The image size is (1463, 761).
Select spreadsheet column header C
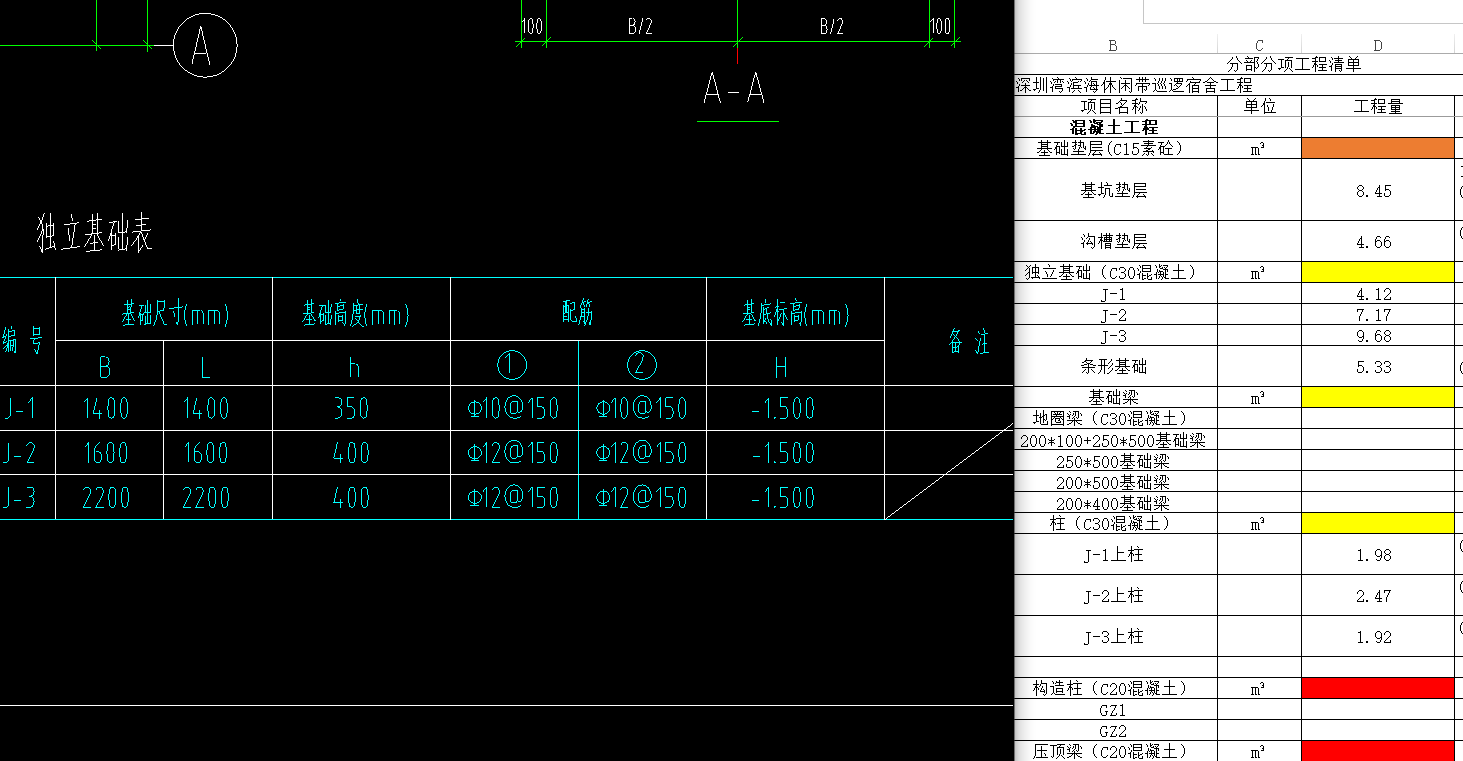click(1259, 45)
